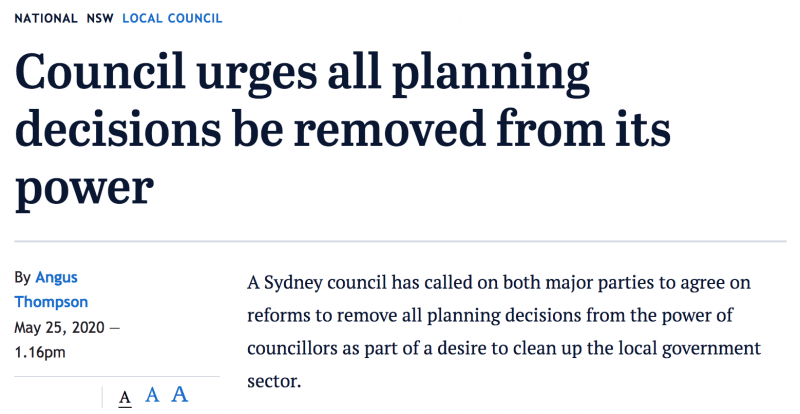Click the May 25, 2020 publish date
This screenshot has height=414, width=800.
tap(59, 328)
